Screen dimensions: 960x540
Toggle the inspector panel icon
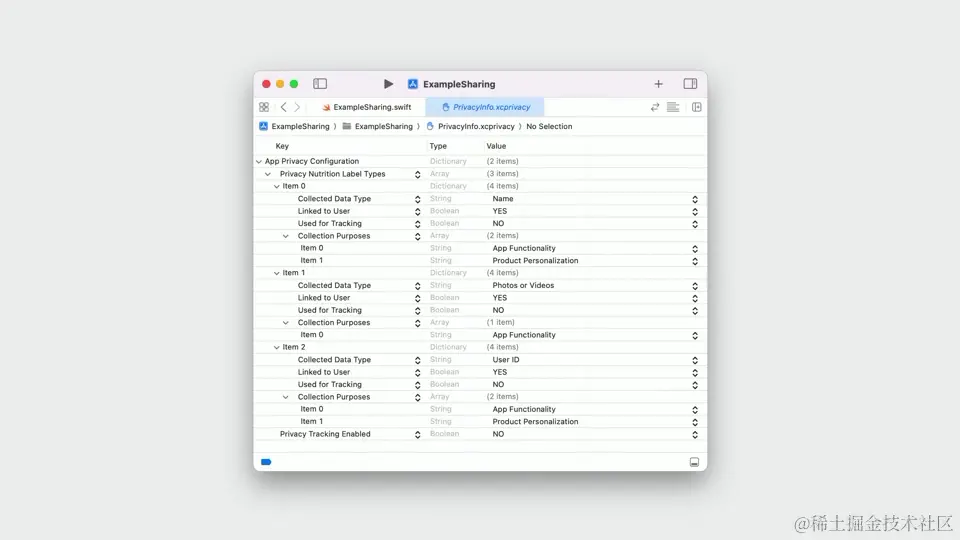point(690,84)
